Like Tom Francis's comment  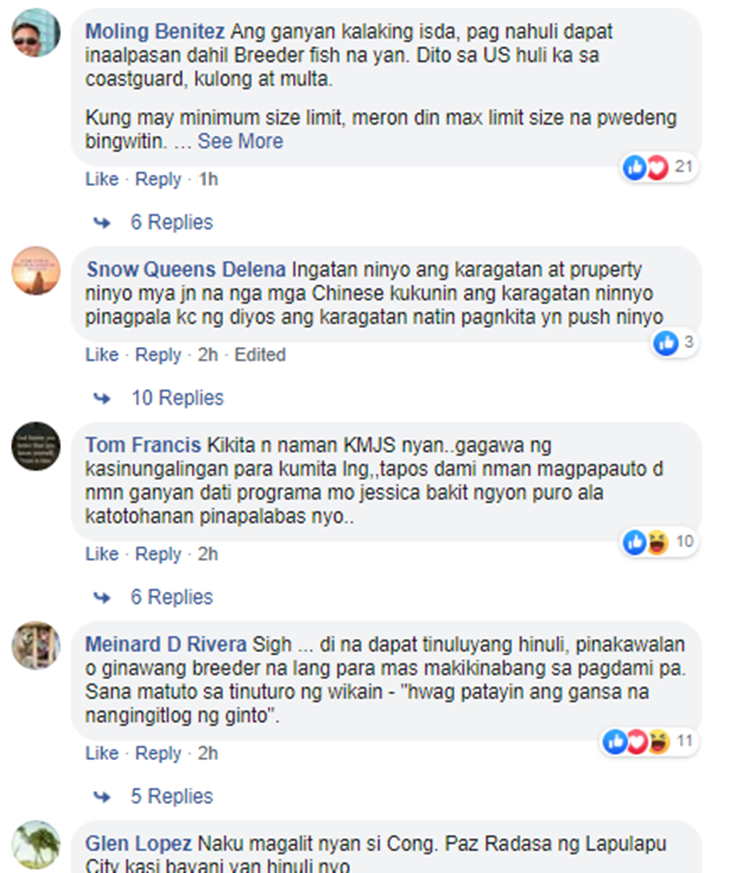(x=102, y=554)
